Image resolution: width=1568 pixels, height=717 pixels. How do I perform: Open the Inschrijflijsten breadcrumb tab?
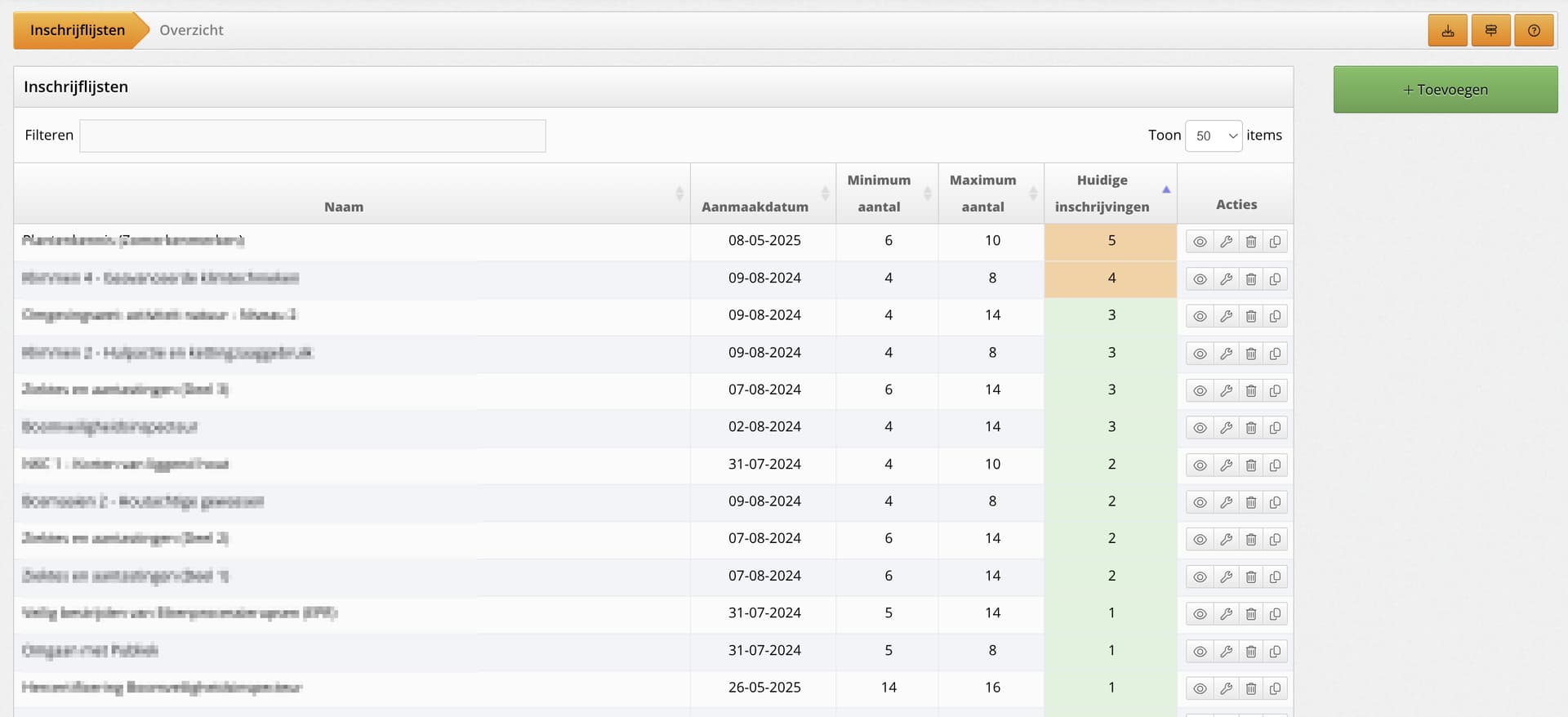(x=78, y=30)
